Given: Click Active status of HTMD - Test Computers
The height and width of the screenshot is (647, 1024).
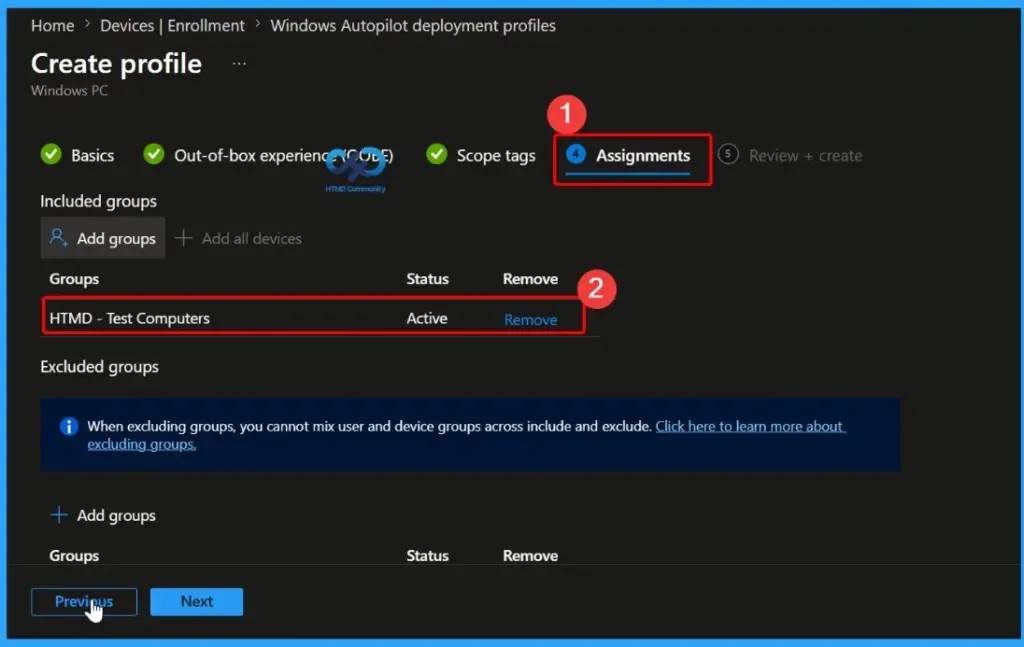Looking at the screenshot, I should pos(427,318).
